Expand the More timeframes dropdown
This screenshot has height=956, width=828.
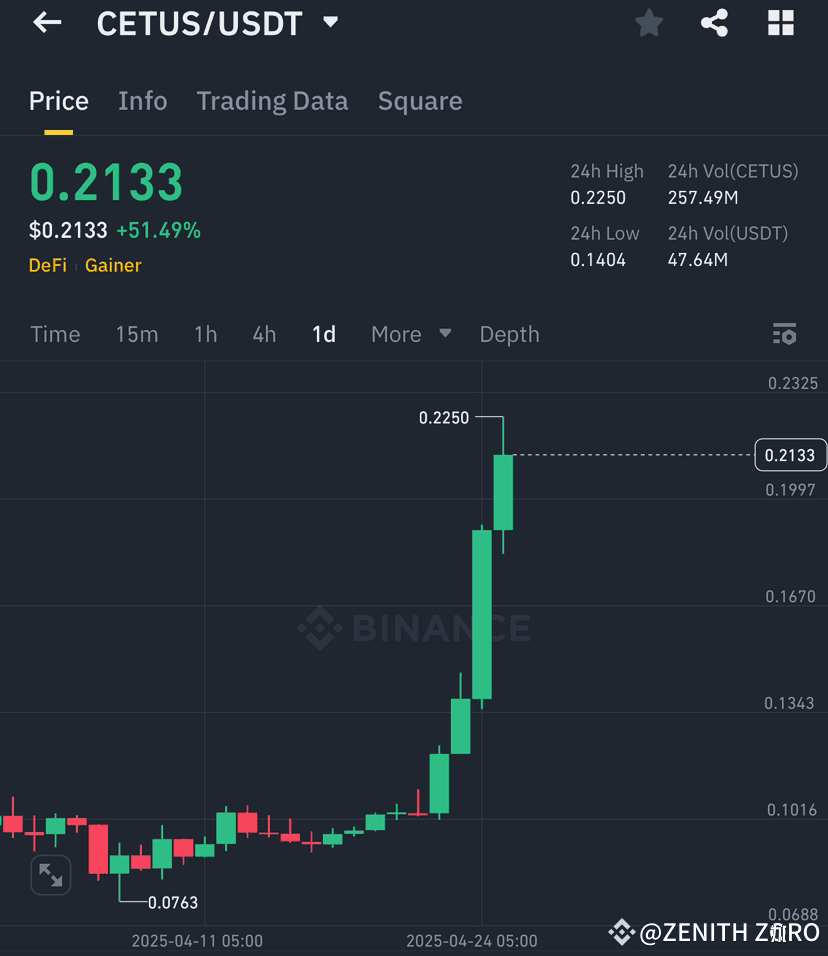coord(410,334)
